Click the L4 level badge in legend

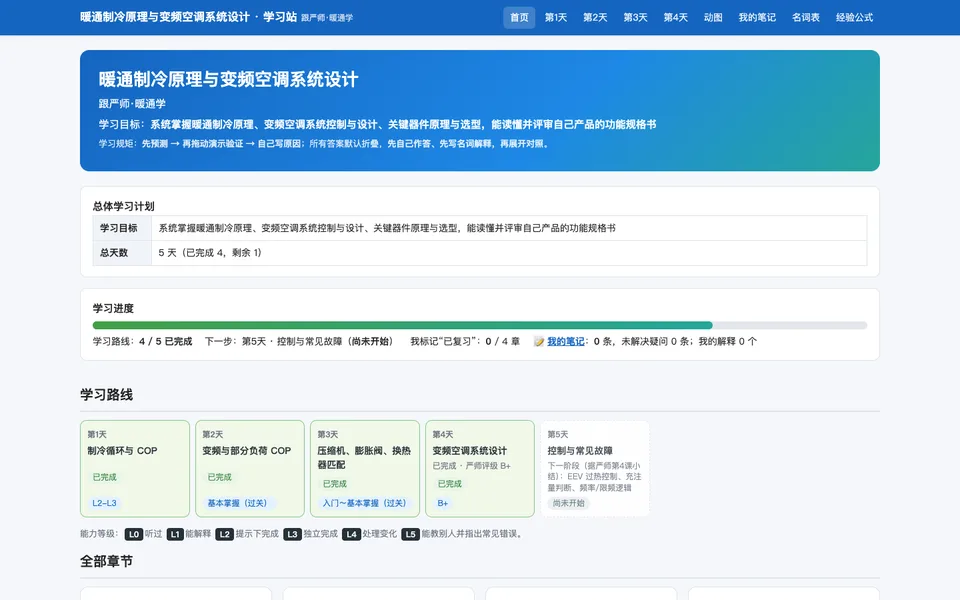(x=351, y=534)
